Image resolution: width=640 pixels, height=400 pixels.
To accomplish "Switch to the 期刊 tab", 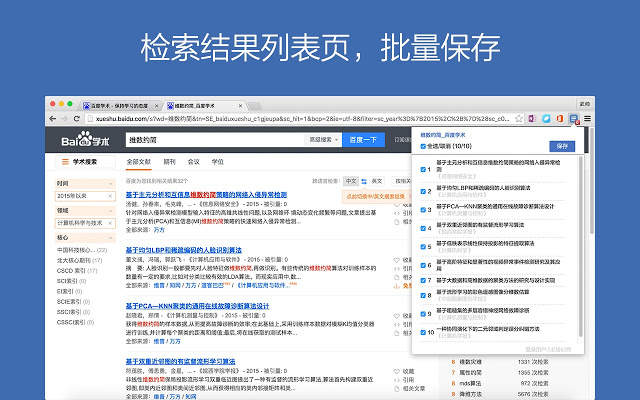I will [169, 162].
